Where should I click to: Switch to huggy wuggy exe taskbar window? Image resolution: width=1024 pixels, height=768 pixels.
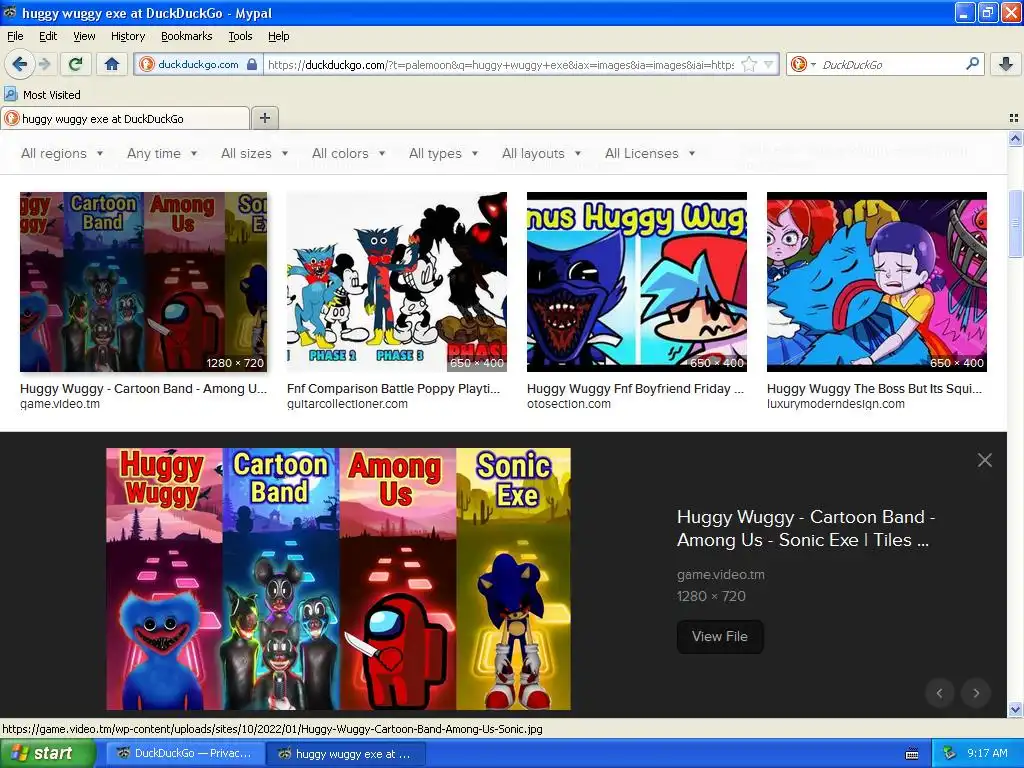pos(345,754)
